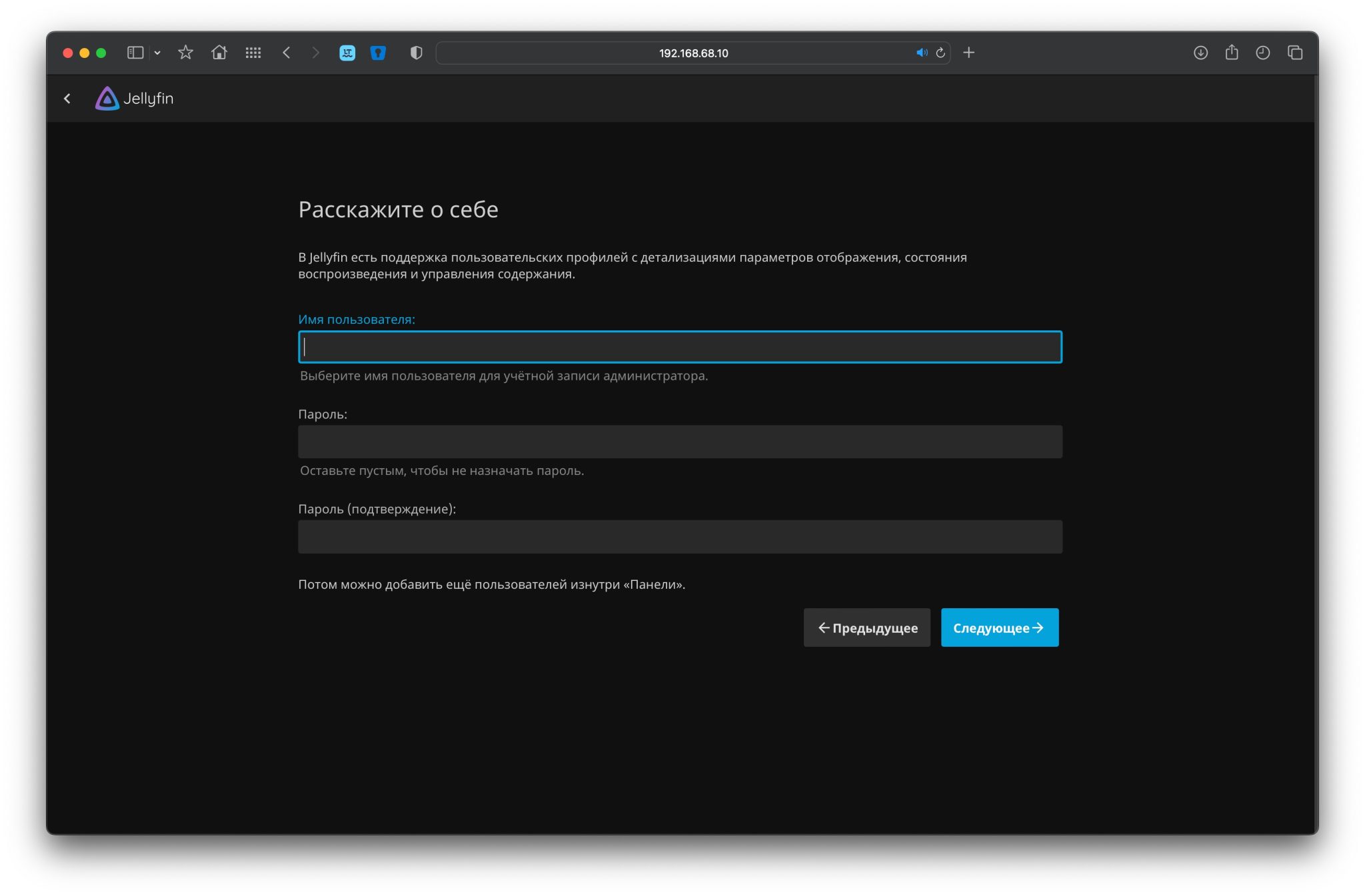Click hint 'Оставьте пустым, чтобы не назначать пароль.'
The image size is (1365, 896).
coord(442,471)
